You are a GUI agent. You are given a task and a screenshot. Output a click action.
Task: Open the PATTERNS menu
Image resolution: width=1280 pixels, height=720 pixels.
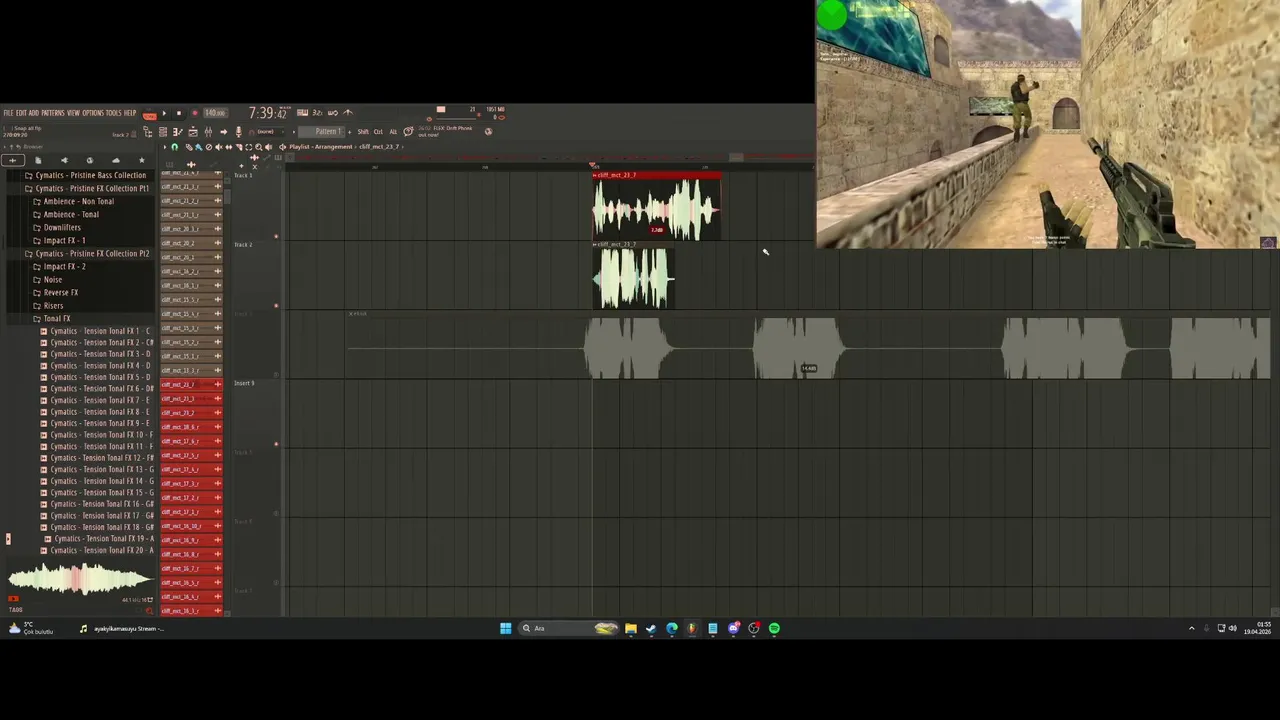(53, 113)
